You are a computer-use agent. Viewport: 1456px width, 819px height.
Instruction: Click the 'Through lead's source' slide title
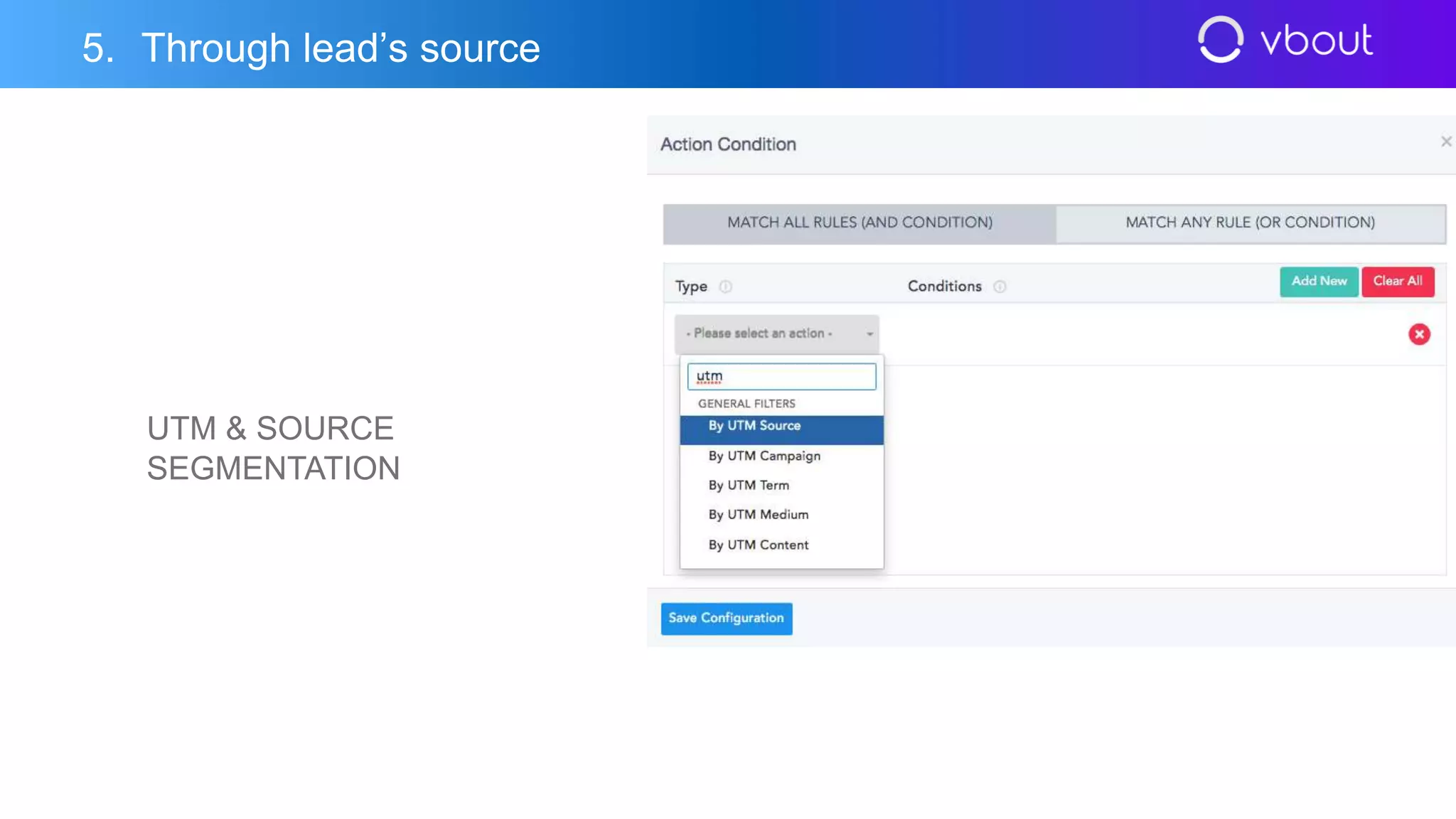pos(341,48)
